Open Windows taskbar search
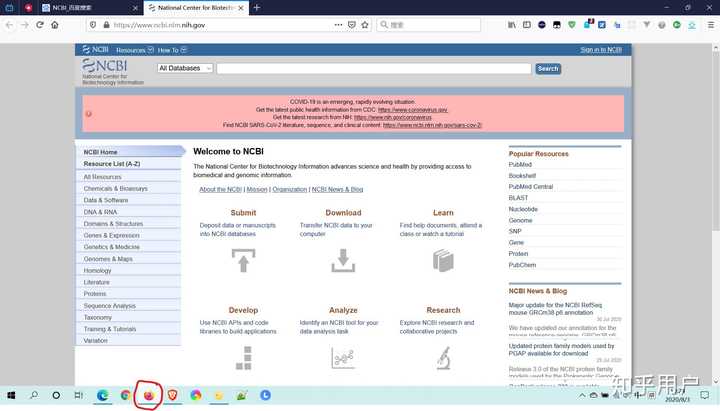This screenshot has height=411, width=720. pyautogui.click(x=34, y=395)
